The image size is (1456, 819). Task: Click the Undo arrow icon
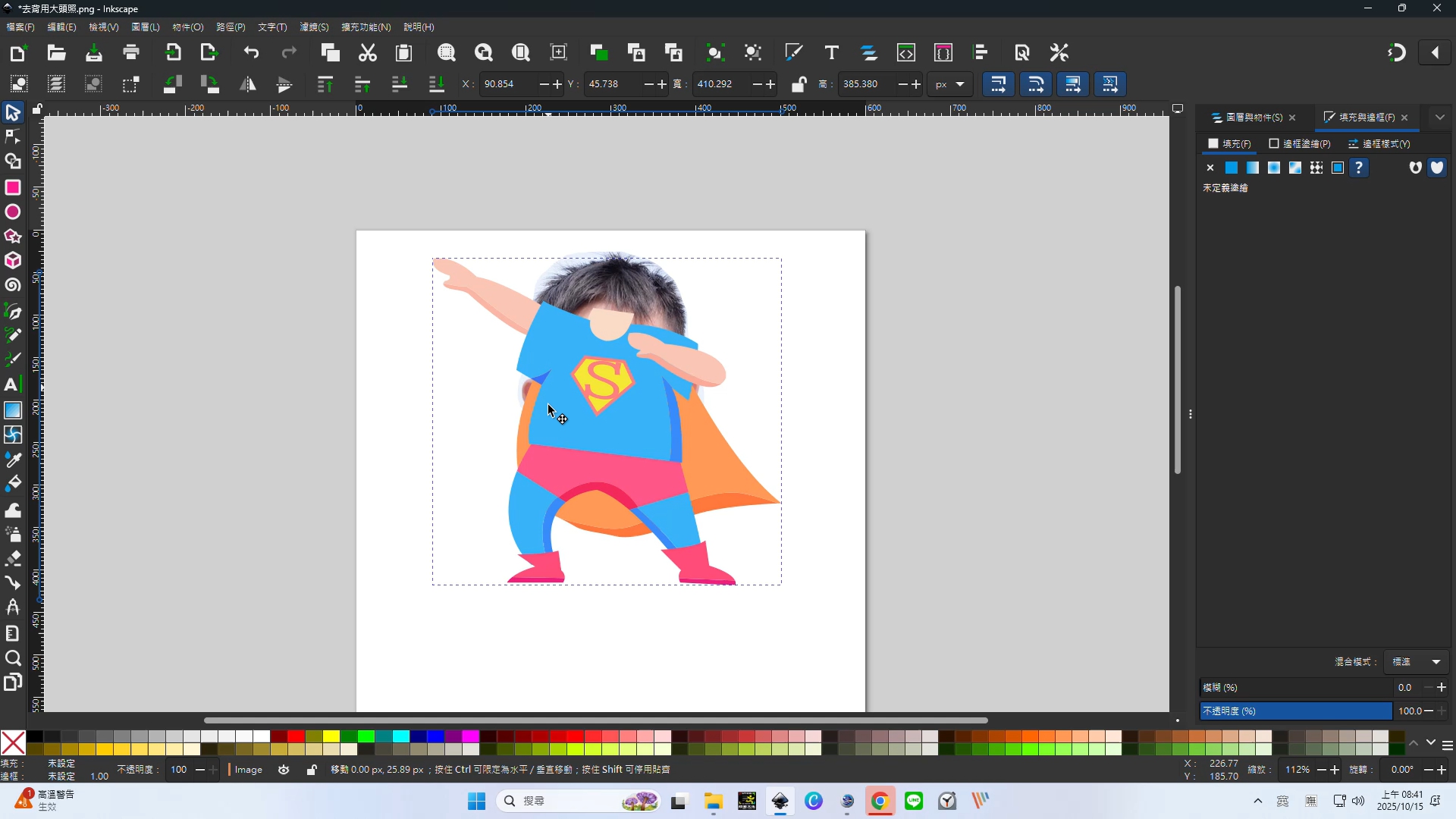[251, 53]
